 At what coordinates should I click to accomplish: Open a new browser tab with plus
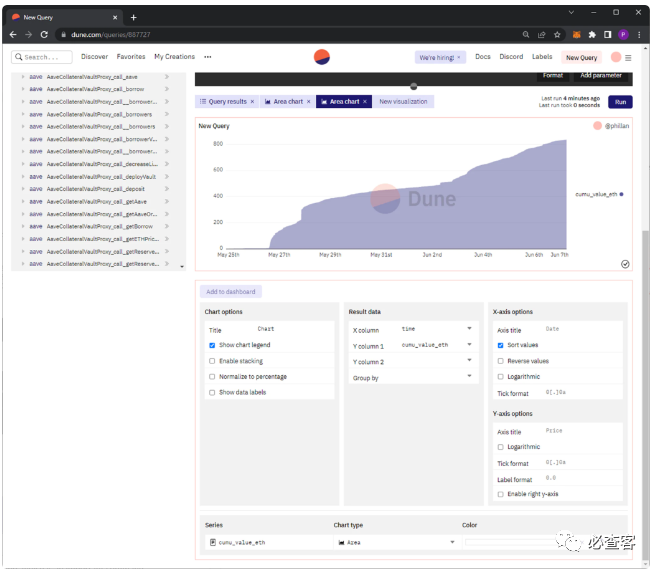(133, 17)
